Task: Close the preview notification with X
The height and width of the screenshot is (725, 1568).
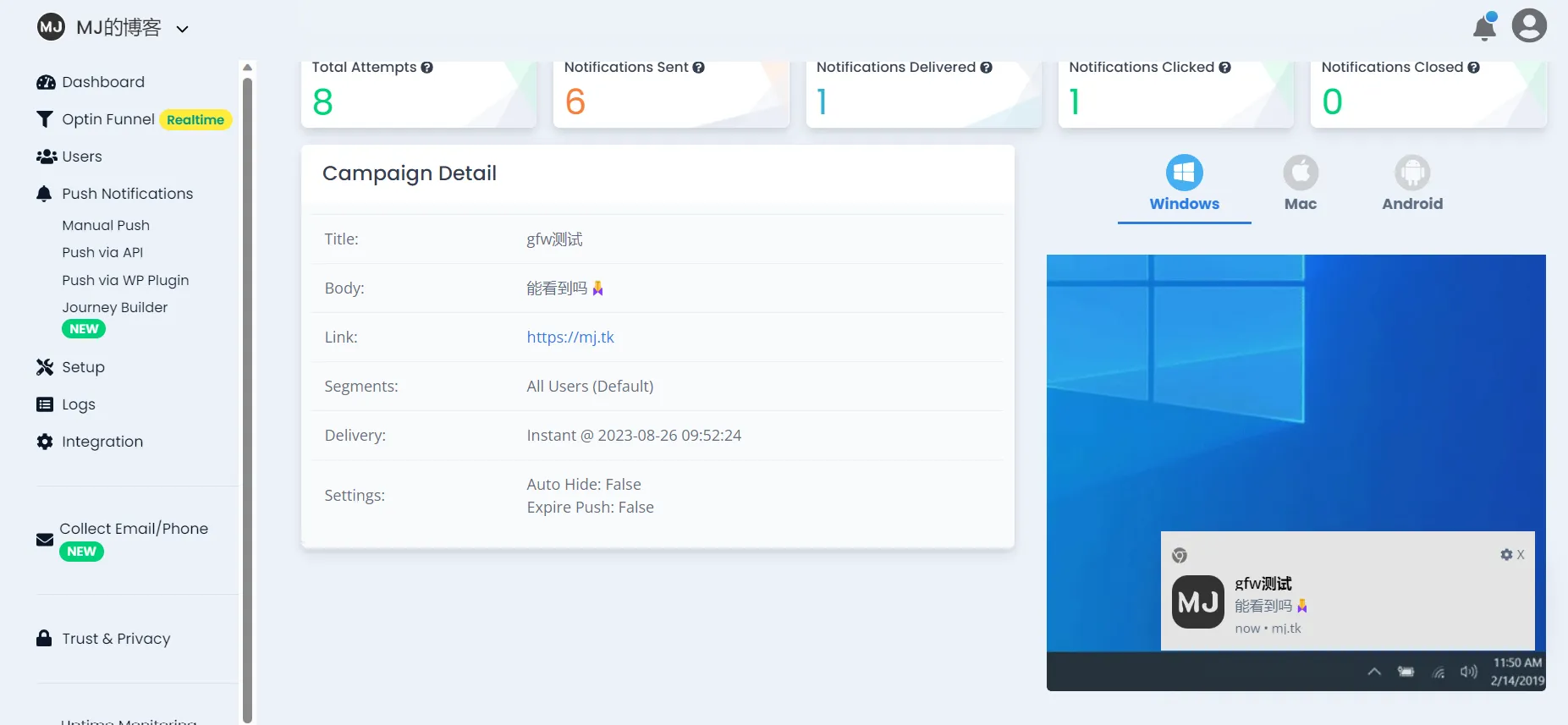Action: pos(1521,555)
